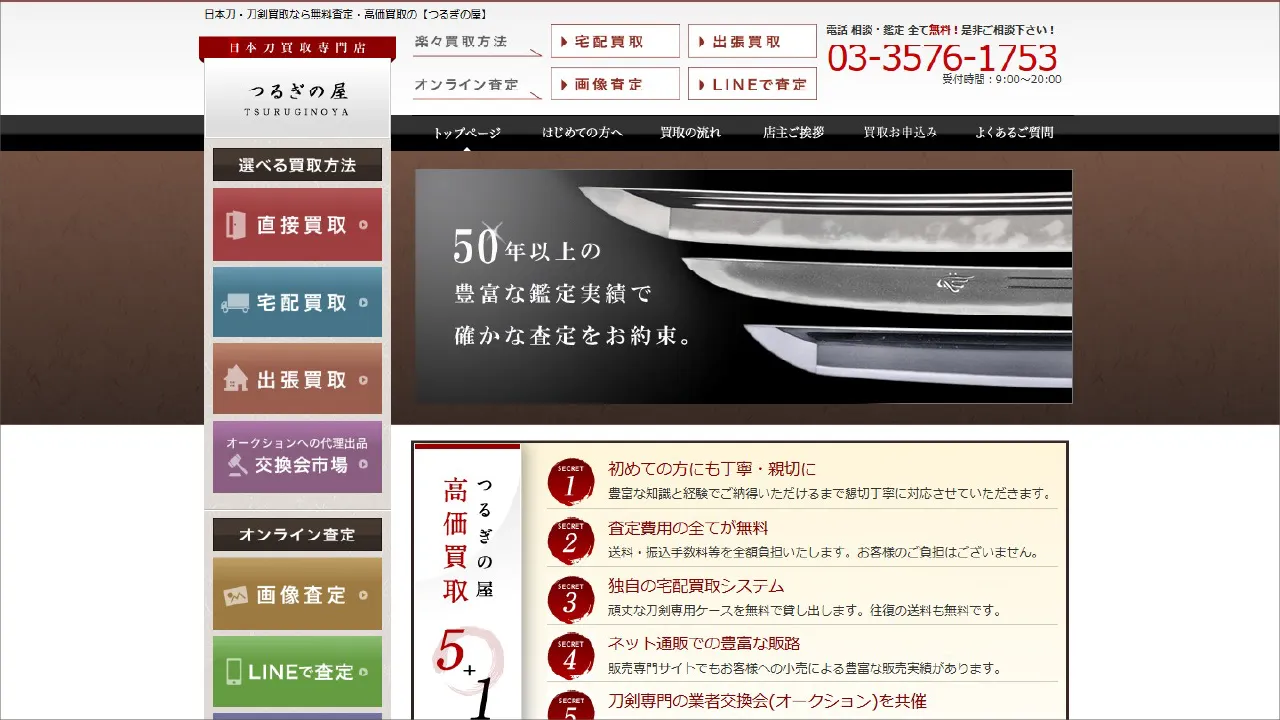Click the arrow on 出張買取 sidebar banner
This screenshot has height=720, width=1280.
pos(362,379)
